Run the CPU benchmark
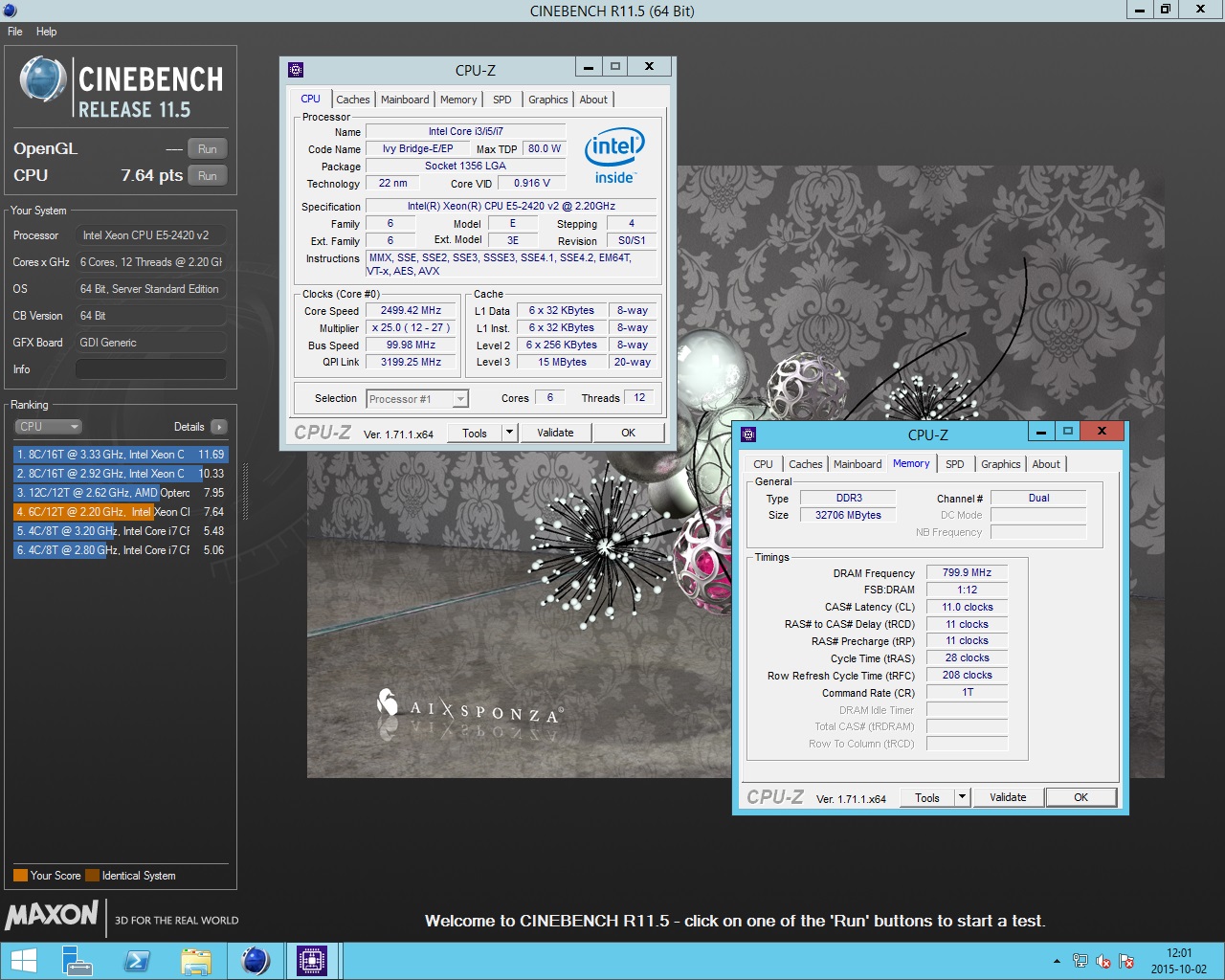 [208, 176]
